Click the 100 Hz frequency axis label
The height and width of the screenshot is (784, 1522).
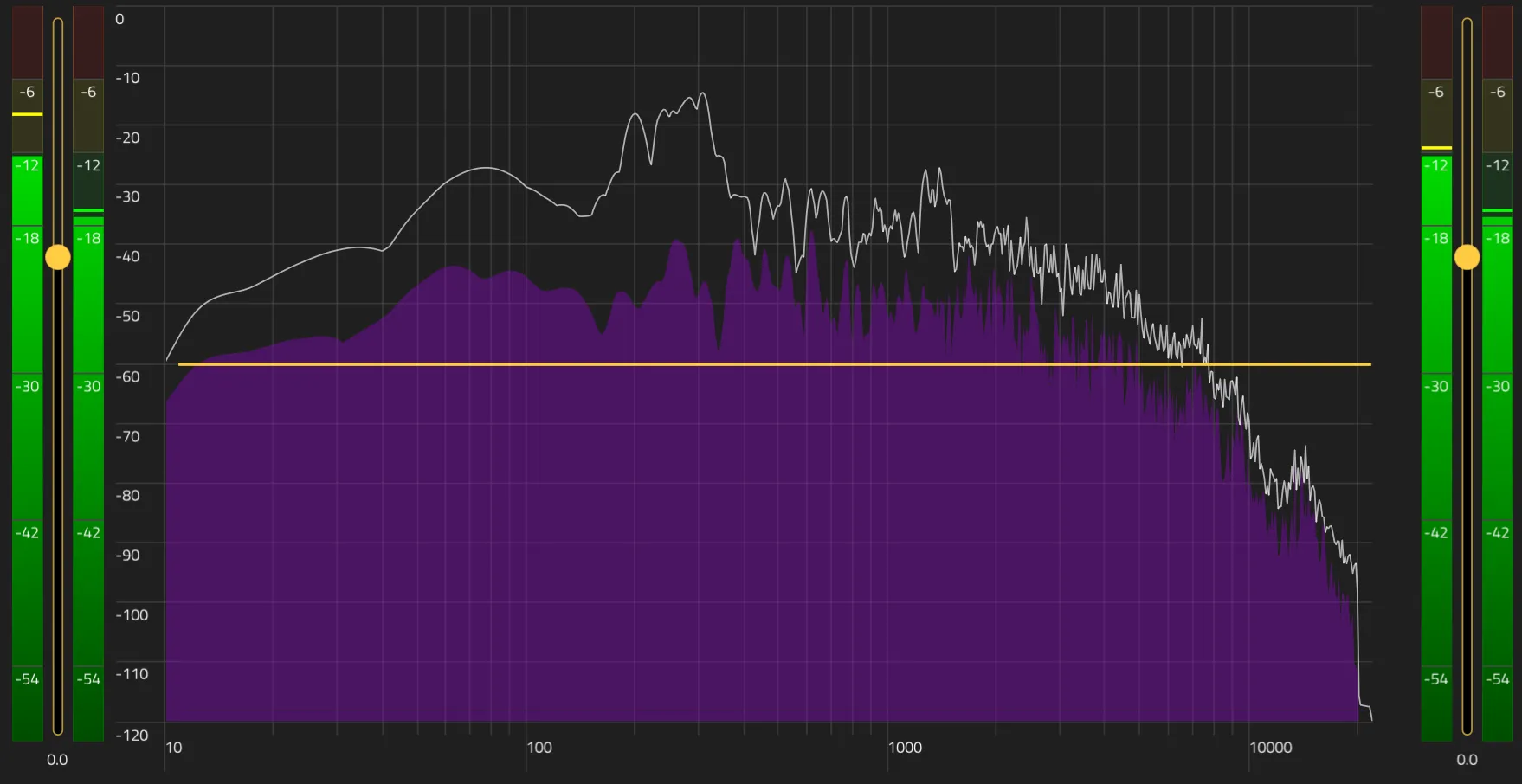coord(539,748)
